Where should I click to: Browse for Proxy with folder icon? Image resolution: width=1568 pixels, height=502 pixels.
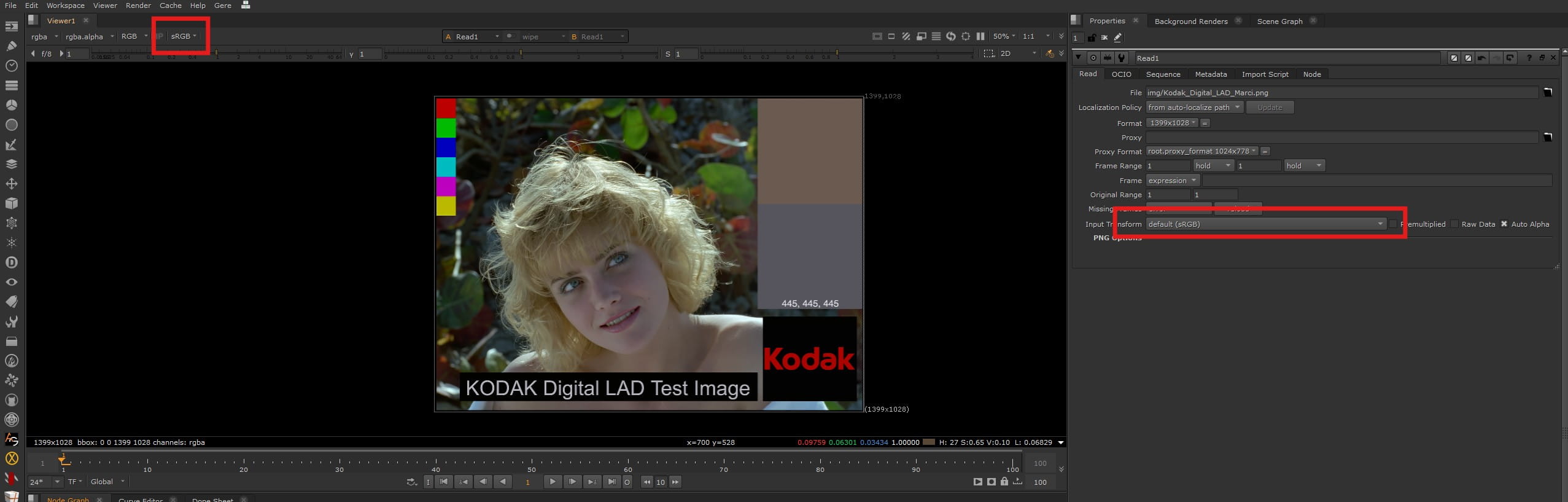1548,138
